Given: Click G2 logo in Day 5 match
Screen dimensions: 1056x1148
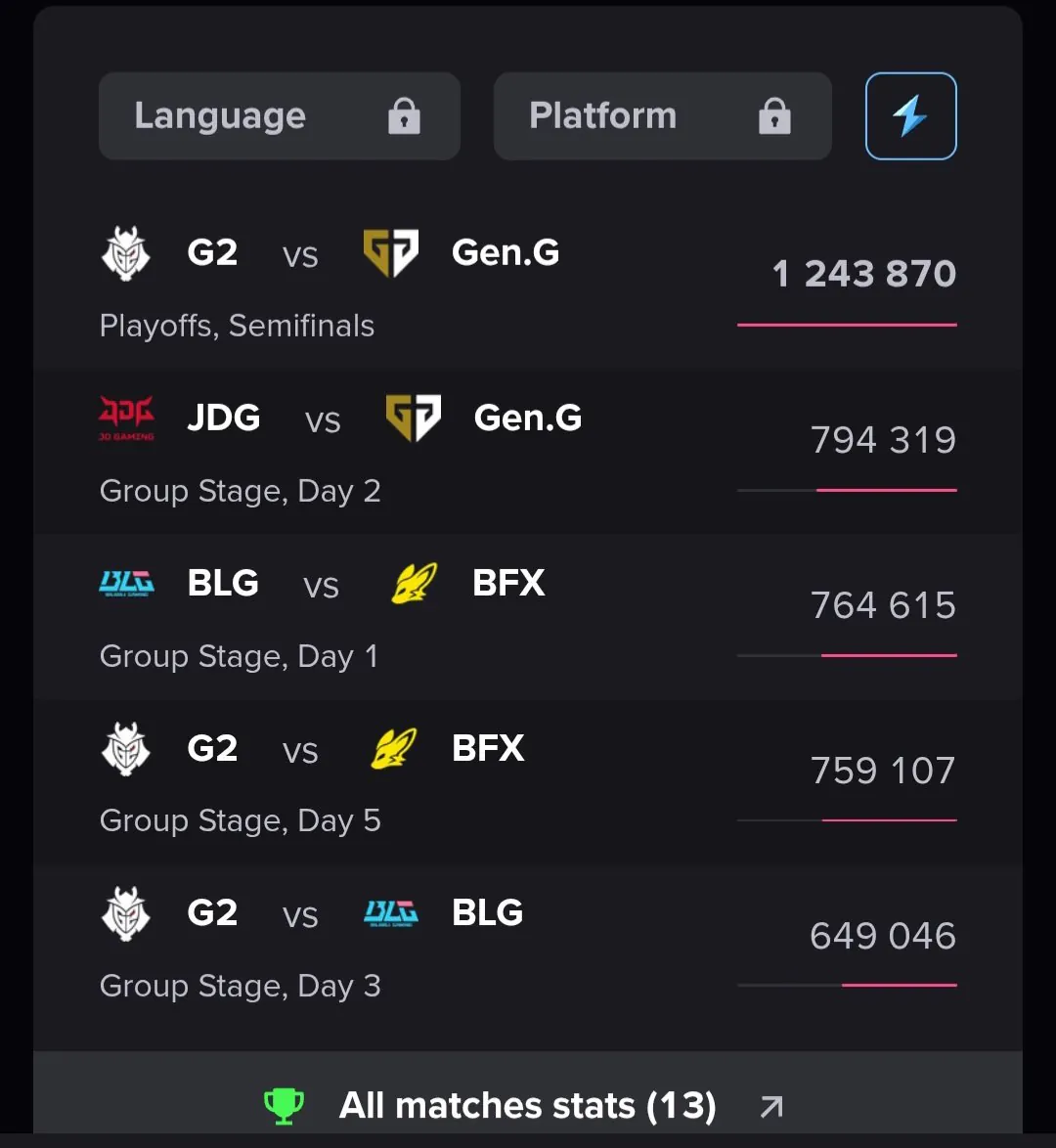Looking at the screenshot, I should click(x=126, y=749).
